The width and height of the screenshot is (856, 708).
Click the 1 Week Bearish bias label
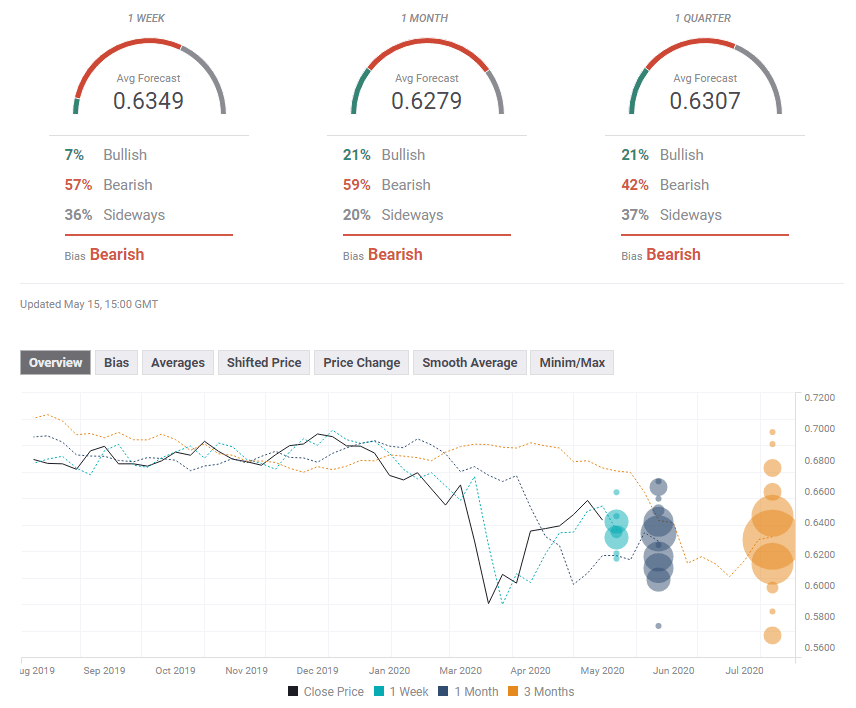coord(117,254)
